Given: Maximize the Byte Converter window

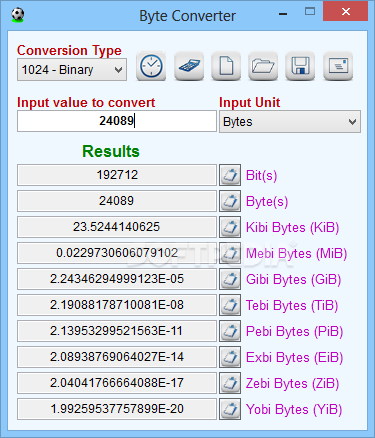Looking at the screenshot, I should [x=310, y=12].
